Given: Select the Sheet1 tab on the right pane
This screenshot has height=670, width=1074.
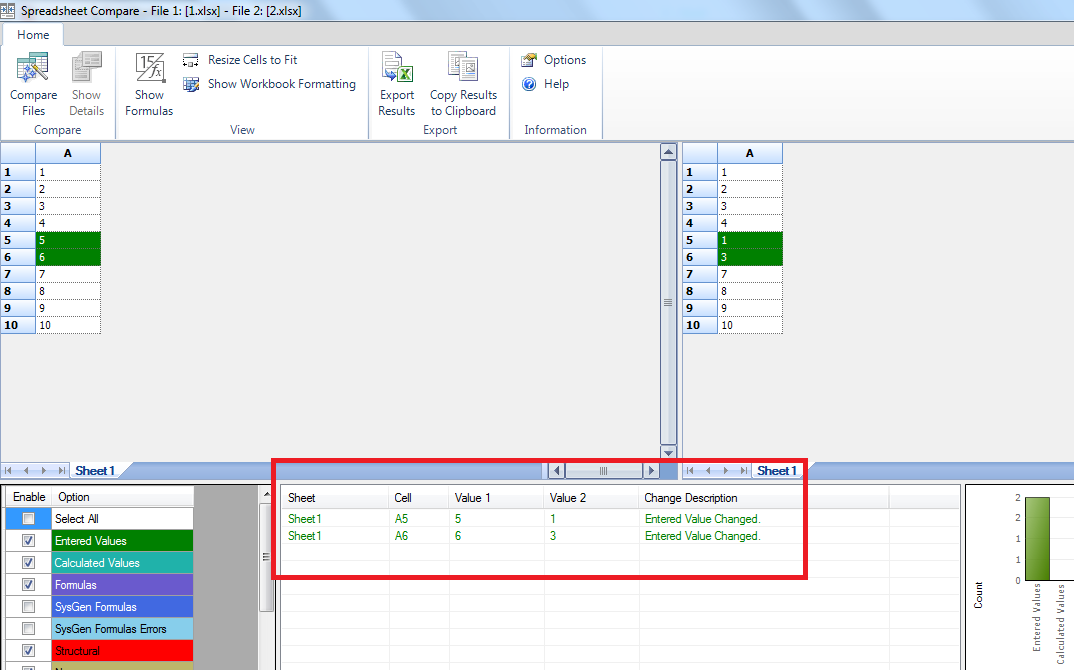Looking at the screenshot, I should coord(777,470).
